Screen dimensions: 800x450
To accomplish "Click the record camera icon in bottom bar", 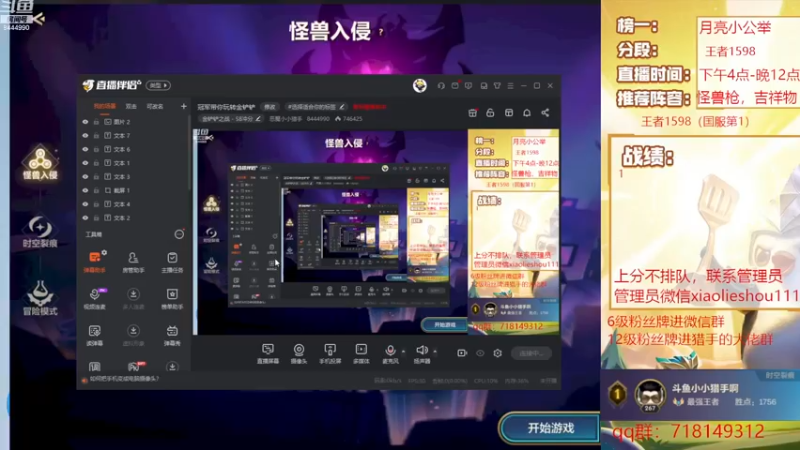I will (462, 353).
